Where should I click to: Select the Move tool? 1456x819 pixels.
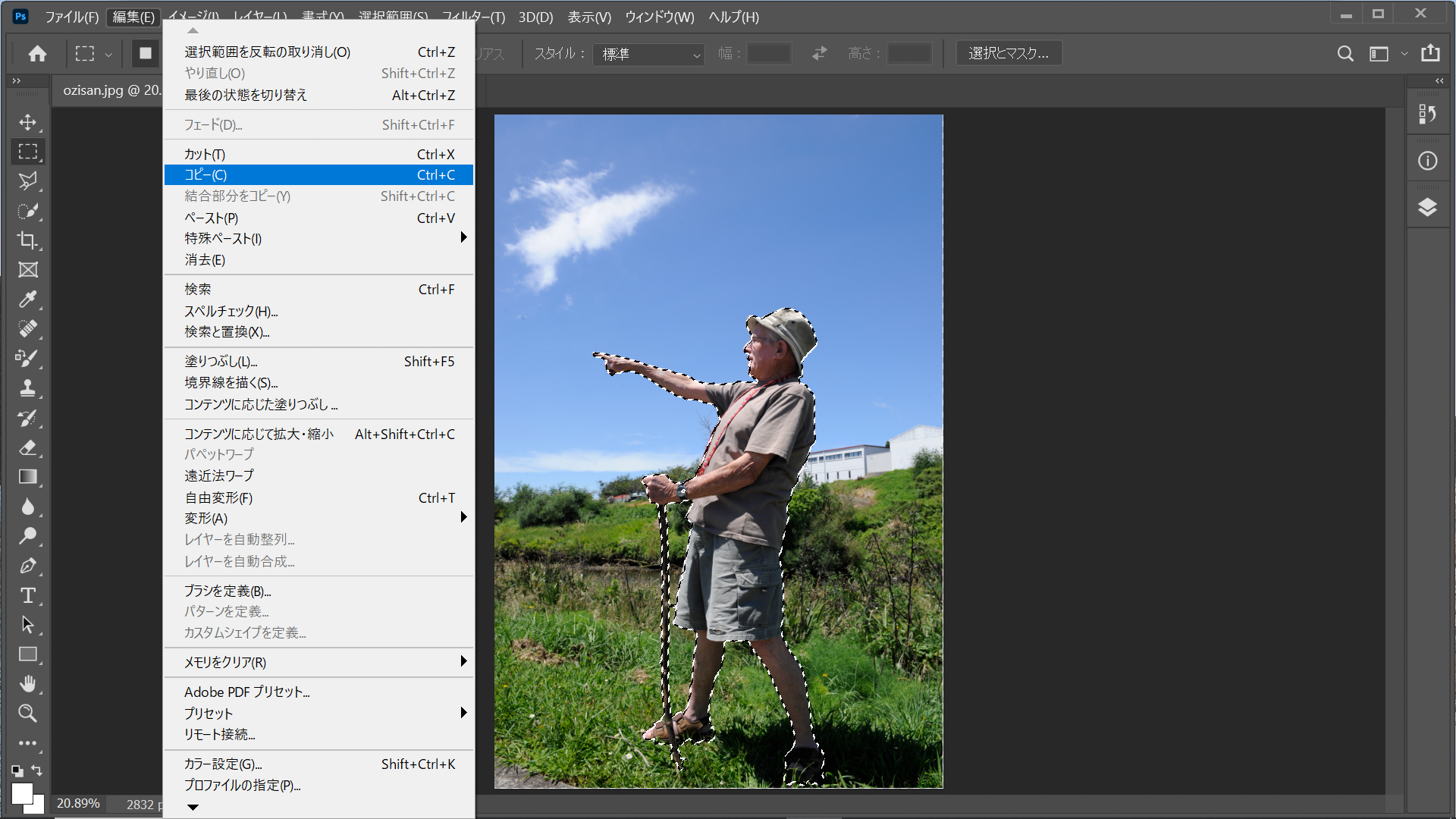28,122
